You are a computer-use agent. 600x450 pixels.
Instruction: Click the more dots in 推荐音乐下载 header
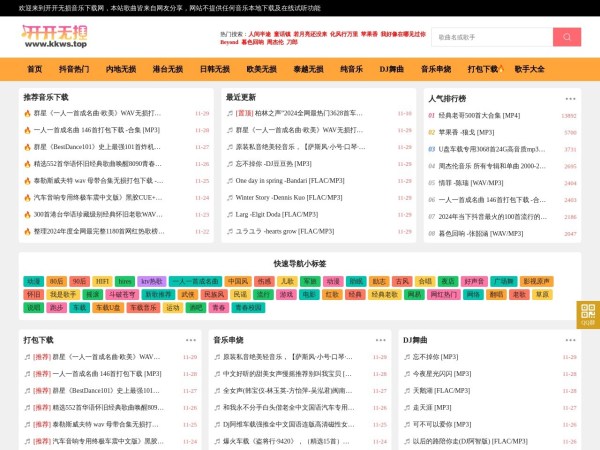(203, 98)
